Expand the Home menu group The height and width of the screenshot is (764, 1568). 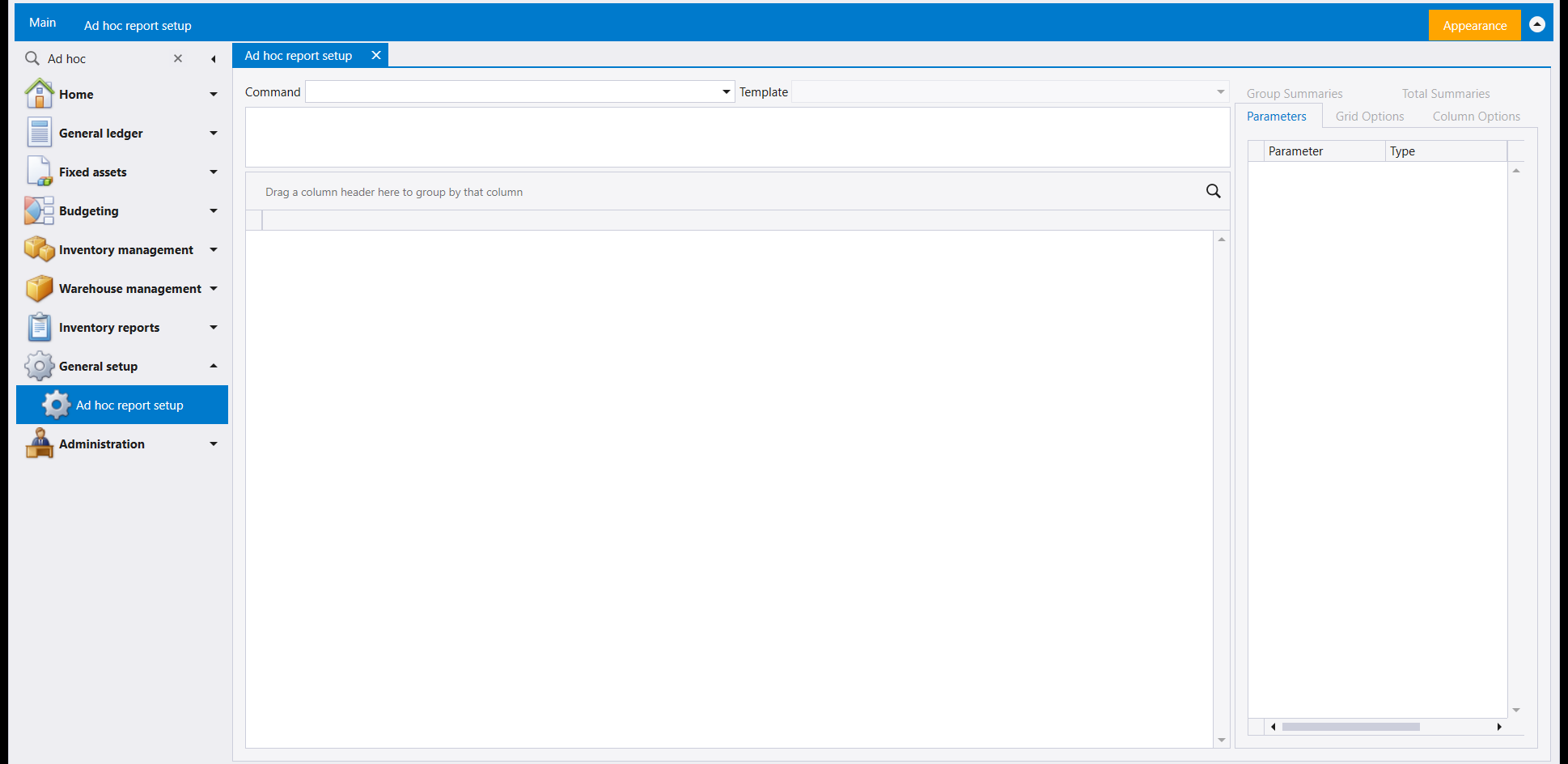coord(214,94)
